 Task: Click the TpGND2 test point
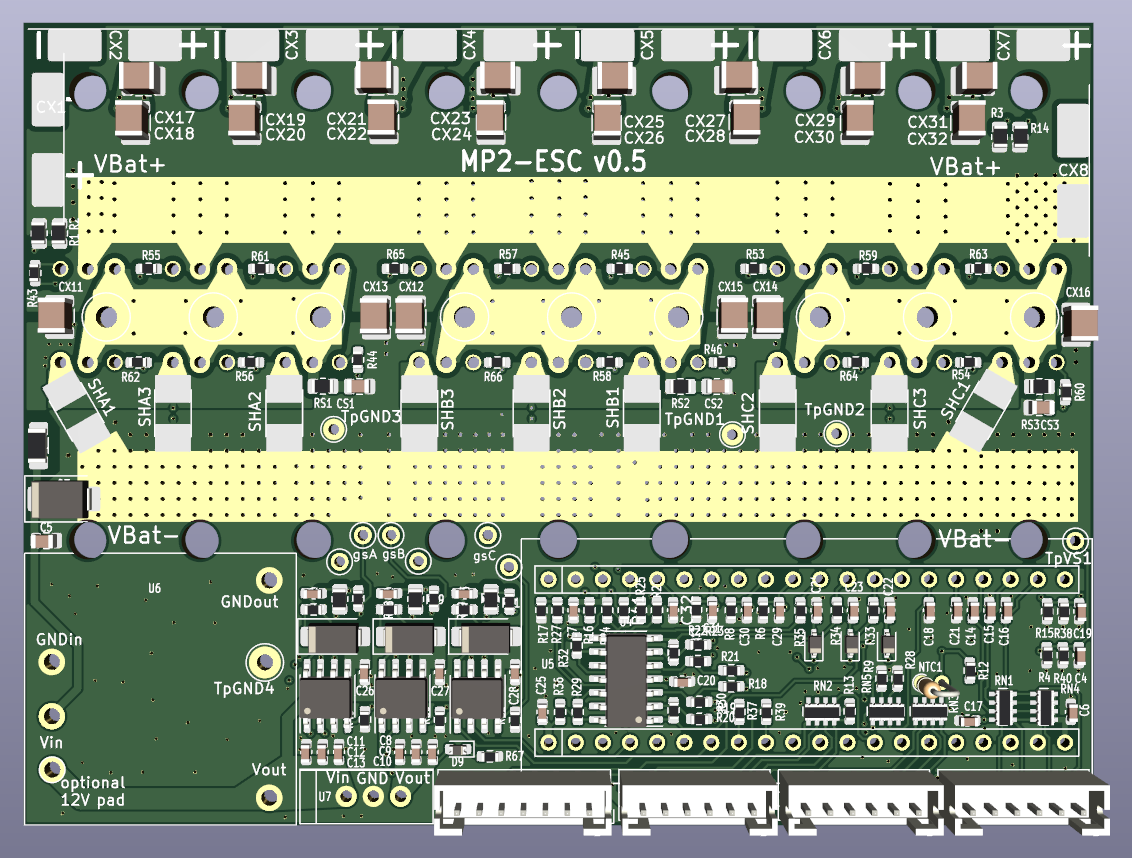(x=835, y=432)
